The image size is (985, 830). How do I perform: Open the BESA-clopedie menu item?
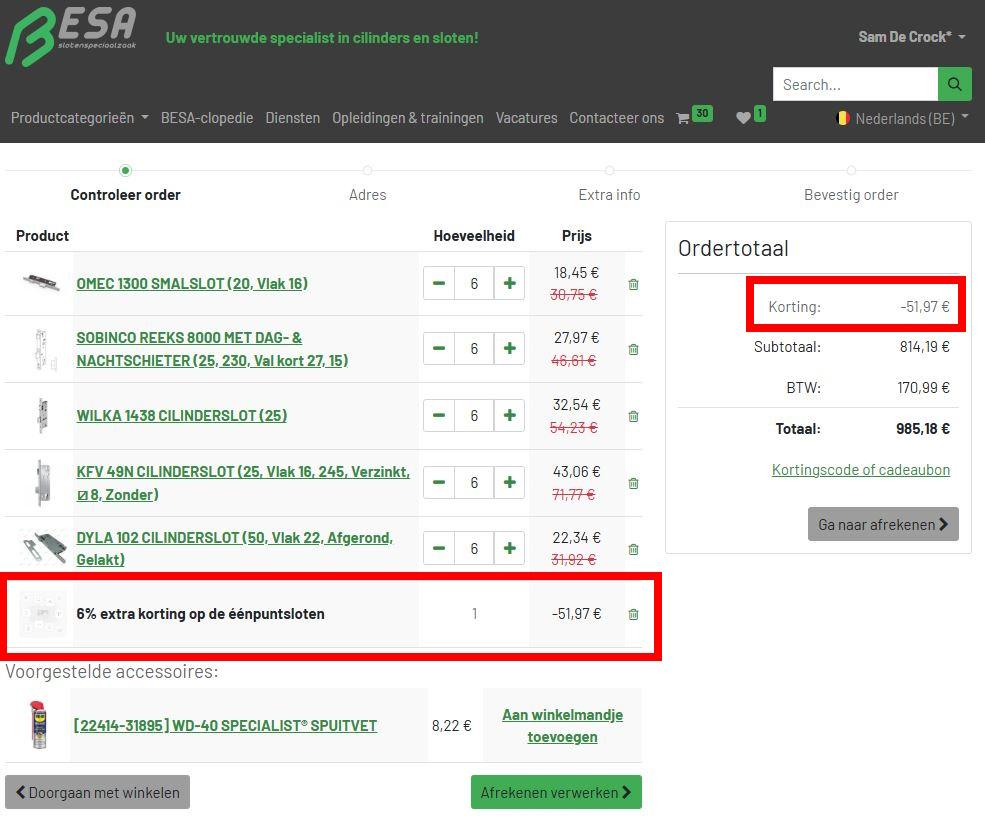coord(207,118)
